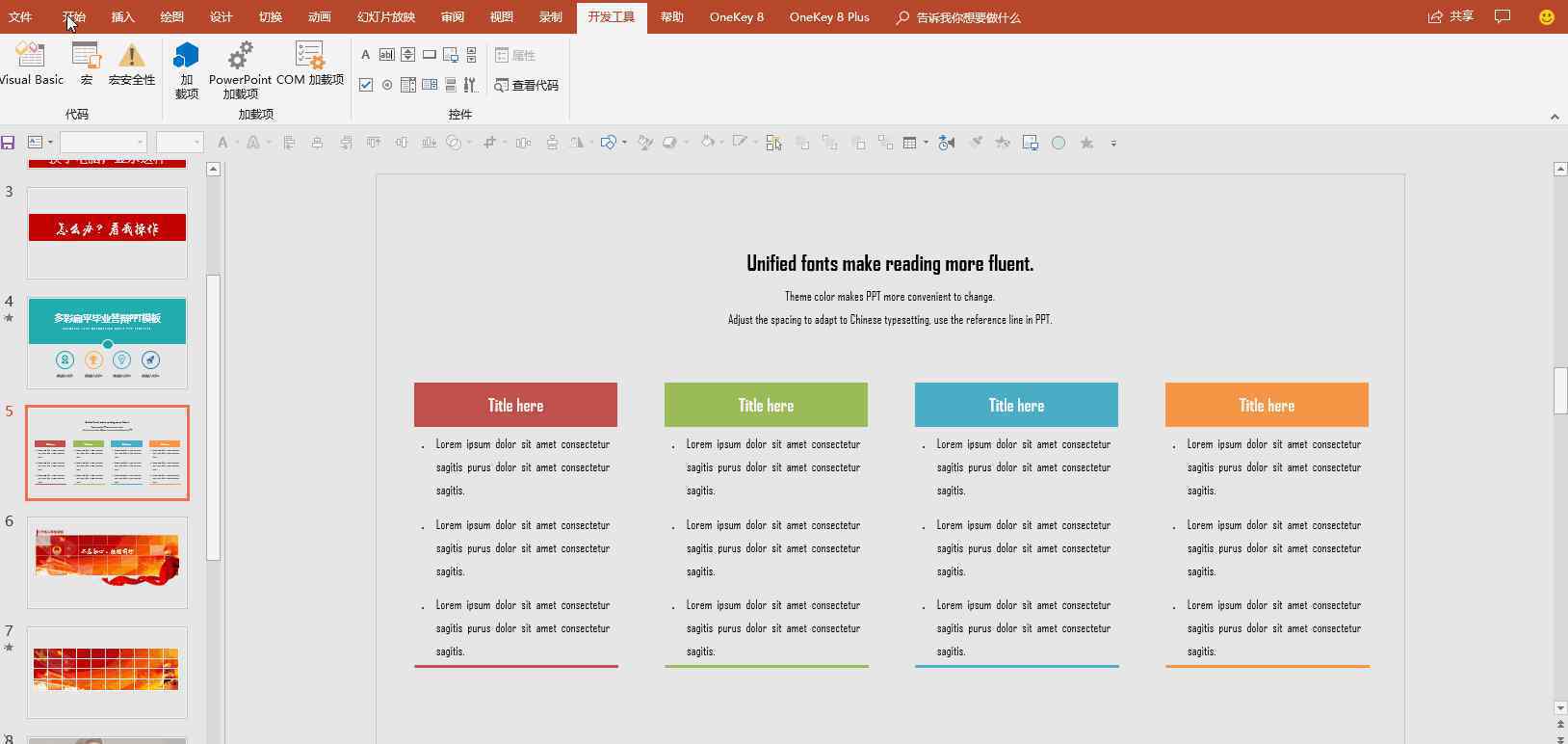Click the 属性 properties button
Image resolution: width=1568 pixels, height=744 pixels.
pos(515,55)
